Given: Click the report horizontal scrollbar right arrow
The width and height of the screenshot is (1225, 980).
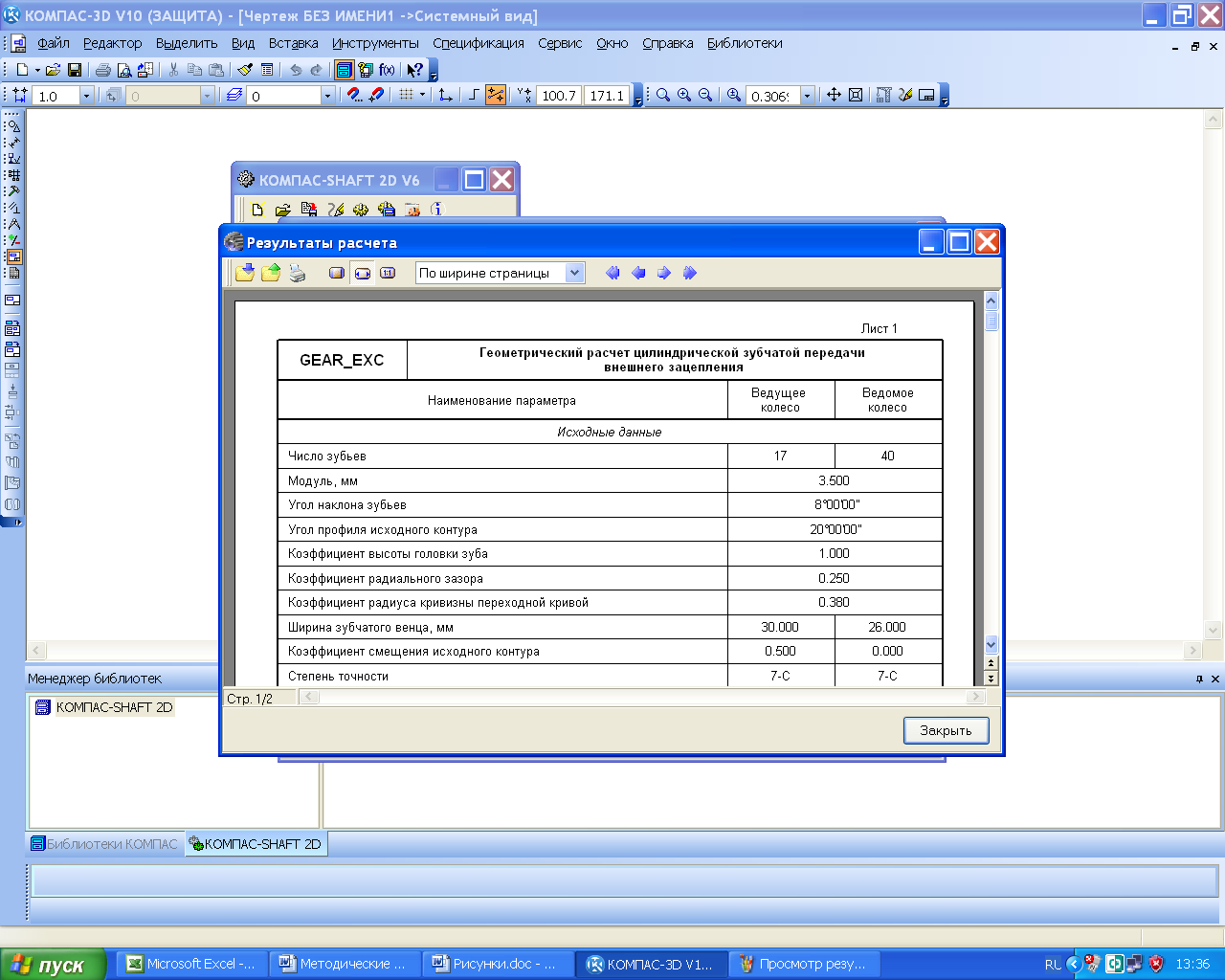Looking at the screenshot, I should pyautogui.click(x=976, y=698).
